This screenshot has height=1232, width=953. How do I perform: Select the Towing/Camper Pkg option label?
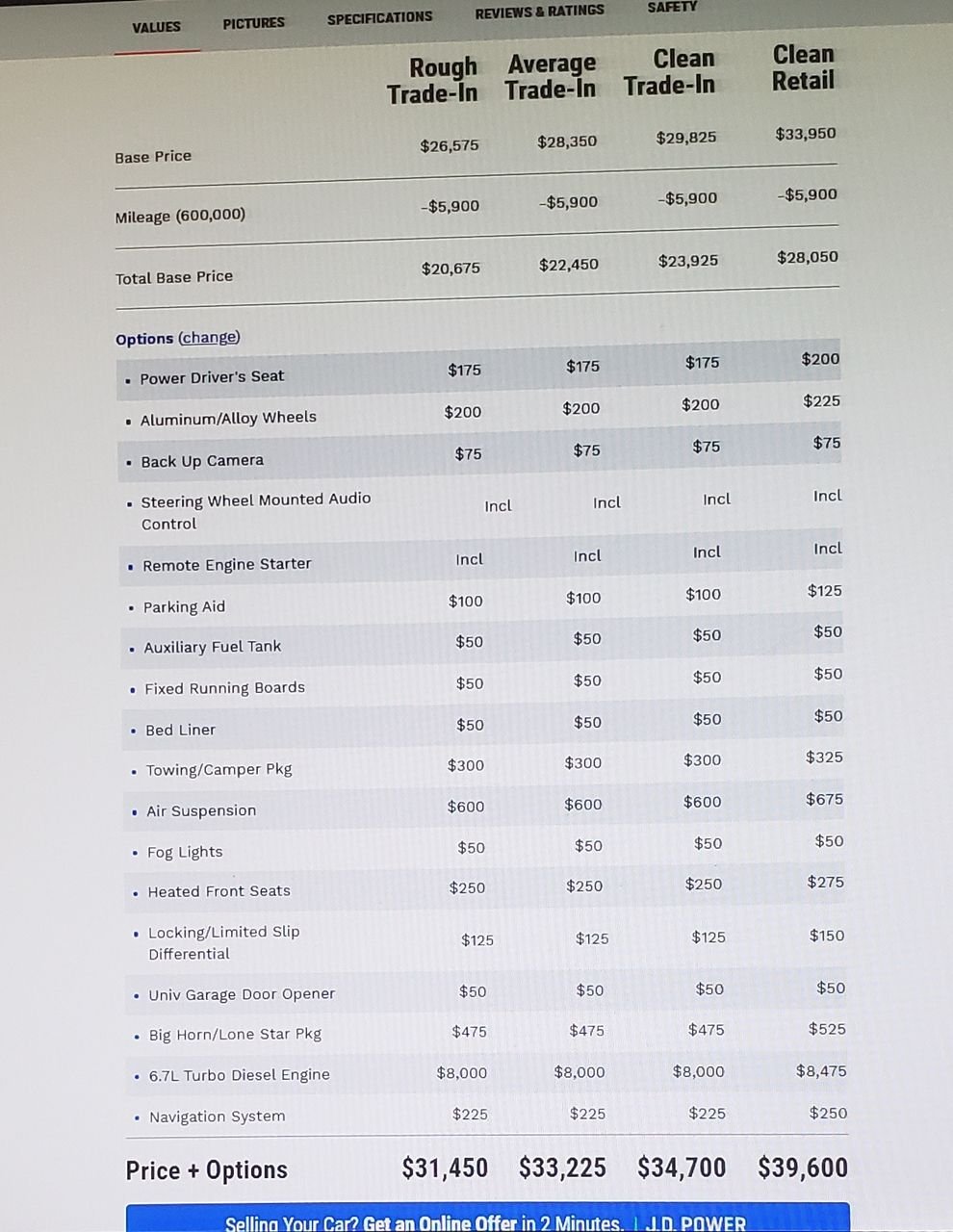[x=219, y=770]
